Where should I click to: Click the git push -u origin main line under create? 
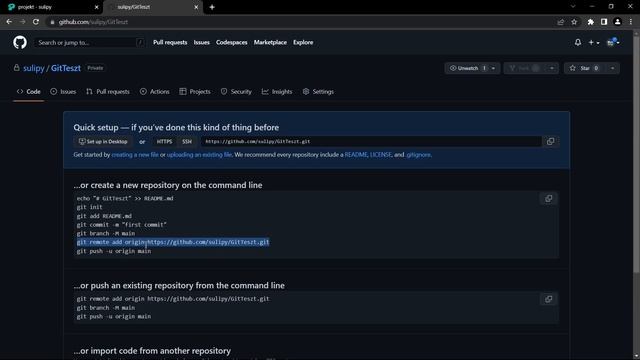[x=114, y=251]
